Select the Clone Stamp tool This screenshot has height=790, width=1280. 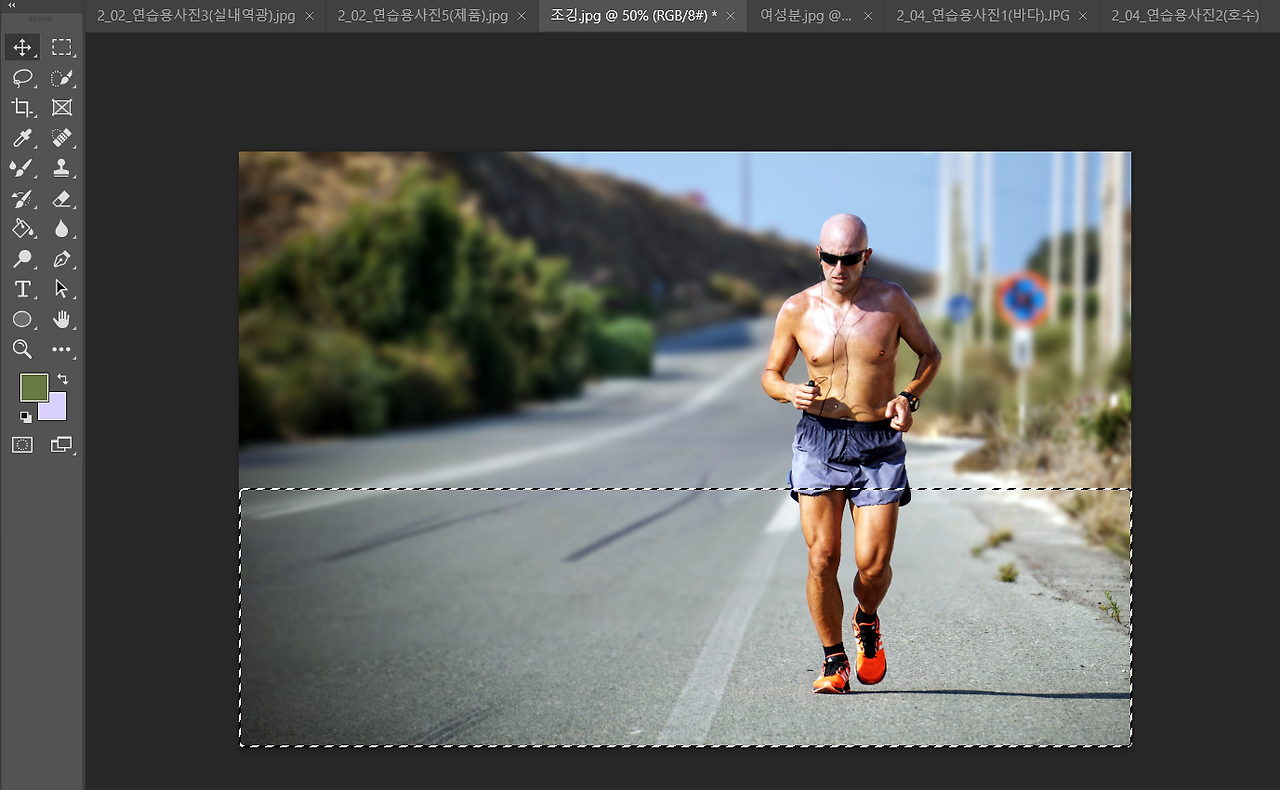tap(62, 168)
